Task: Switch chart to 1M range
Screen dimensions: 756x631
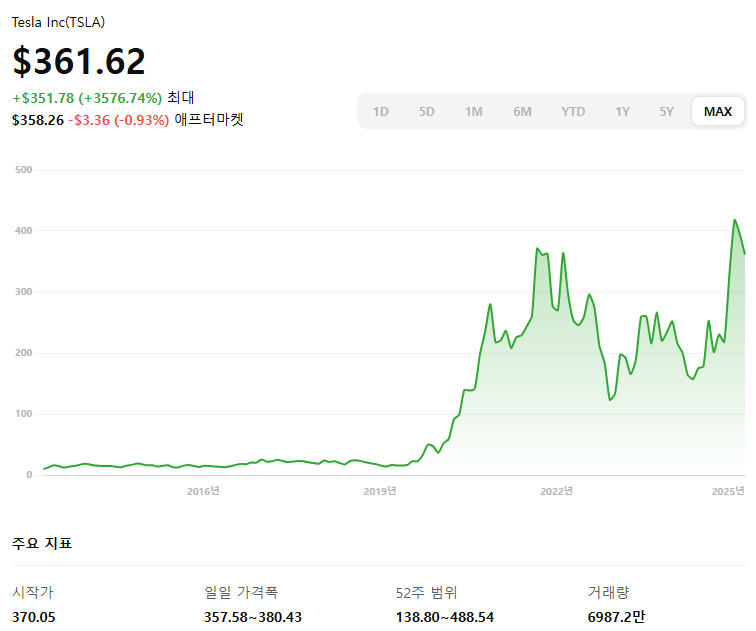Action: [473, 112]
